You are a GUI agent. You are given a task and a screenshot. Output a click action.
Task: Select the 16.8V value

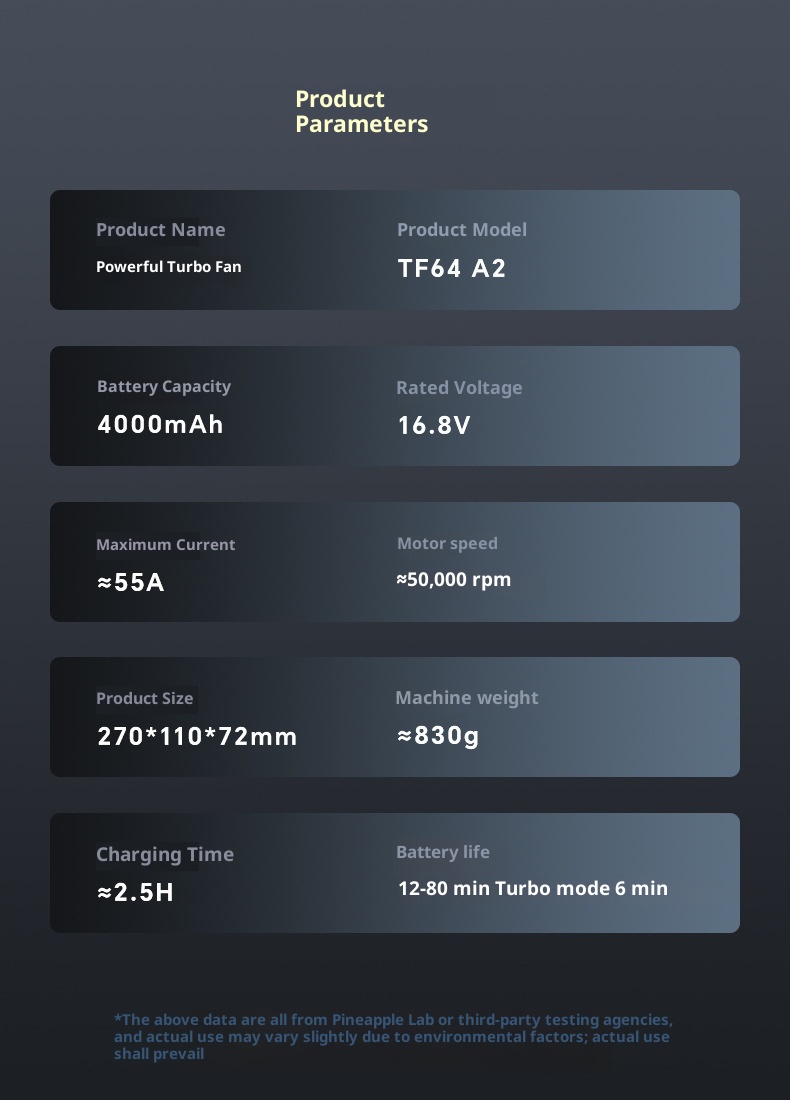point(433,426)
